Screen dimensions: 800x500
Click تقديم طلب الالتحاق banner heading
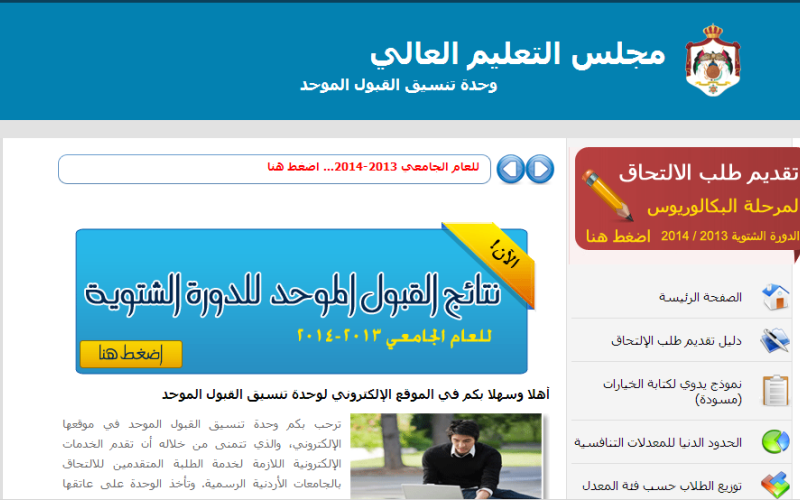(709, 173)
